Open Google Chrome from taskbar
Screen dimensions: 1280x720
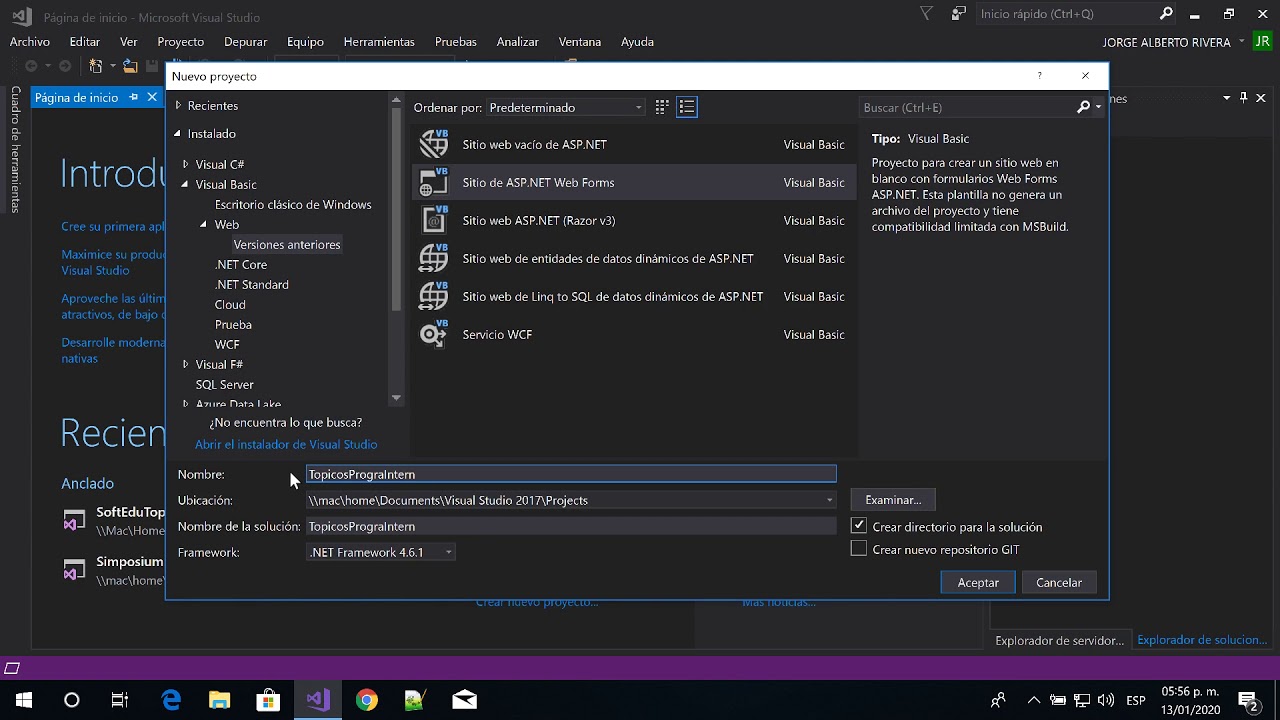(x=367, y=700)
